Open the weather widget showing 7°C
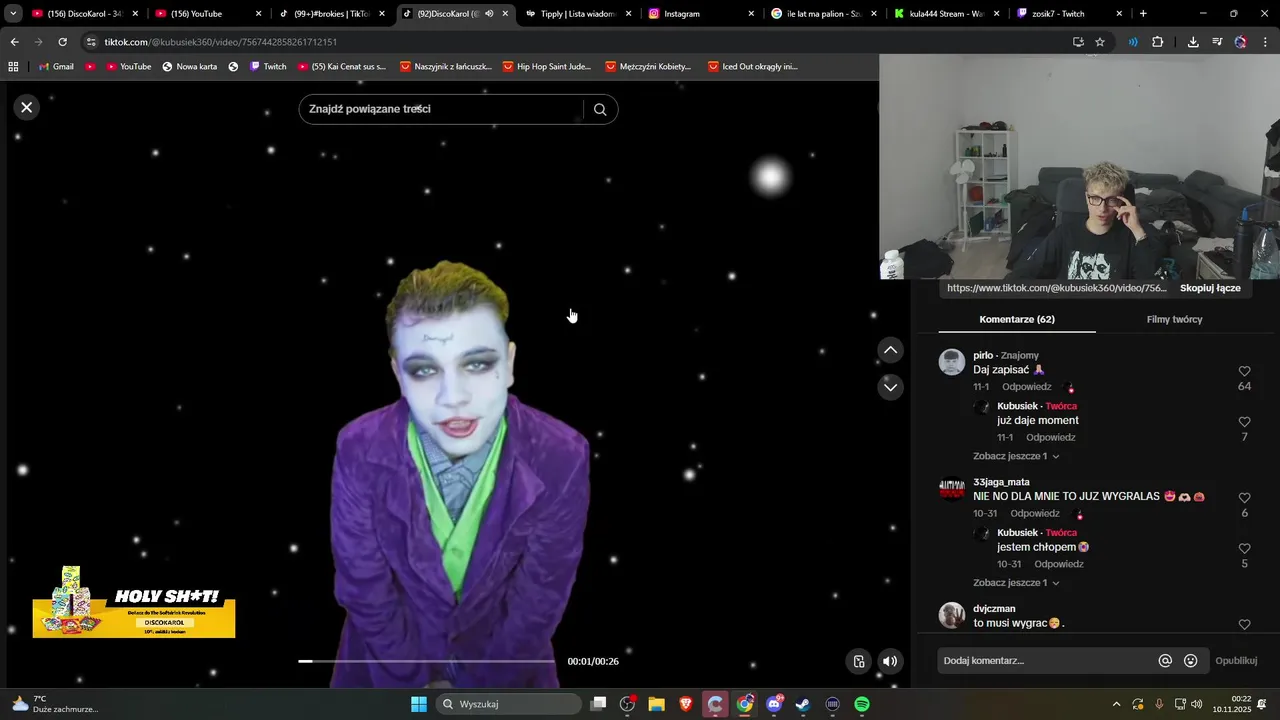 [55, 704]
